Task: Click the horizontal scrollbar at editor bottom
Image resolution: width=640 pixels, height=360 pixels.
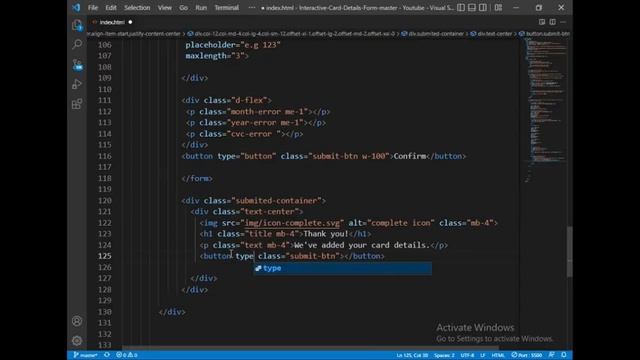Action: point(310,348)
